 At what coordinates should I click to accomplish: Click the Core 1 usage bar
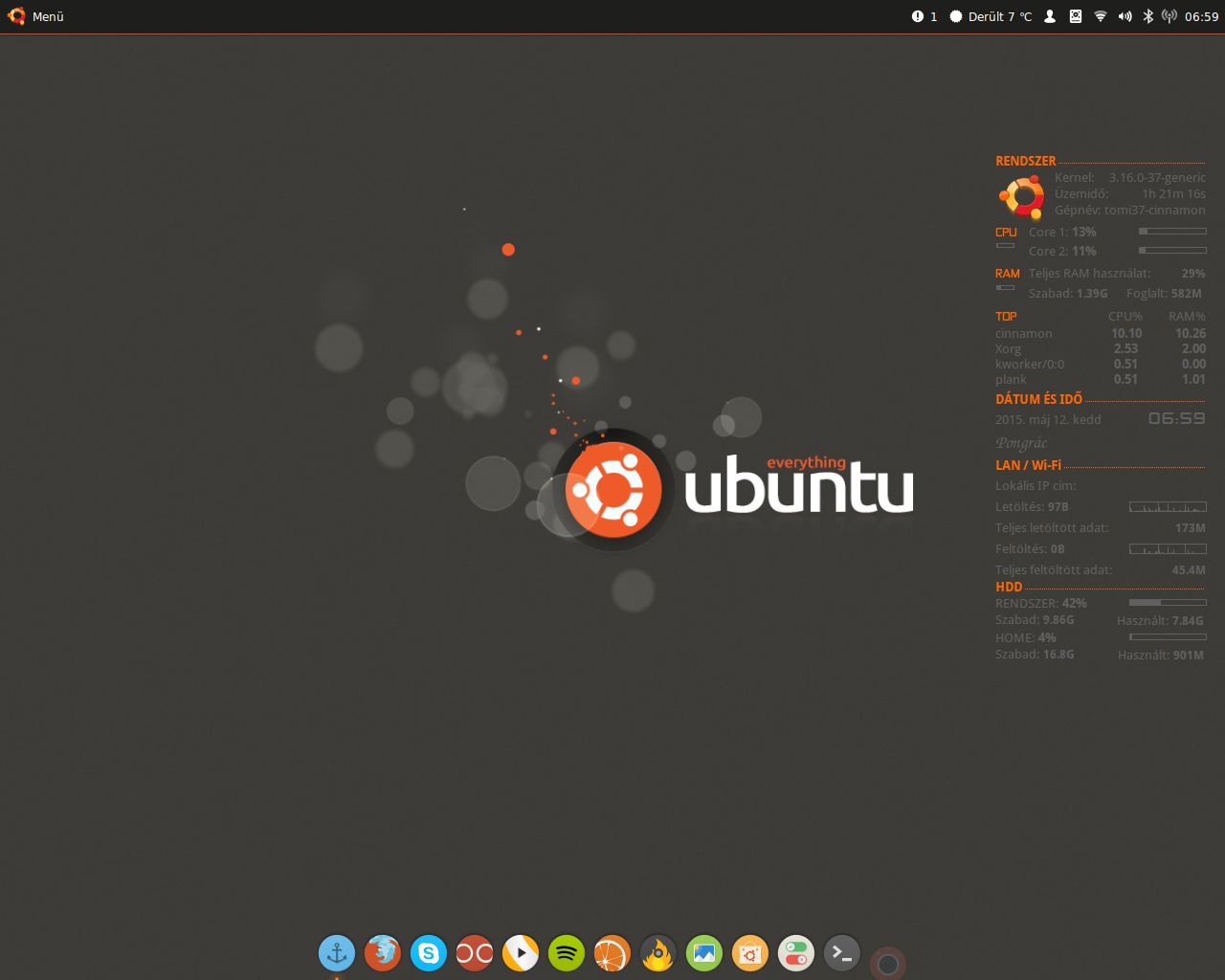pos(1172,231)
